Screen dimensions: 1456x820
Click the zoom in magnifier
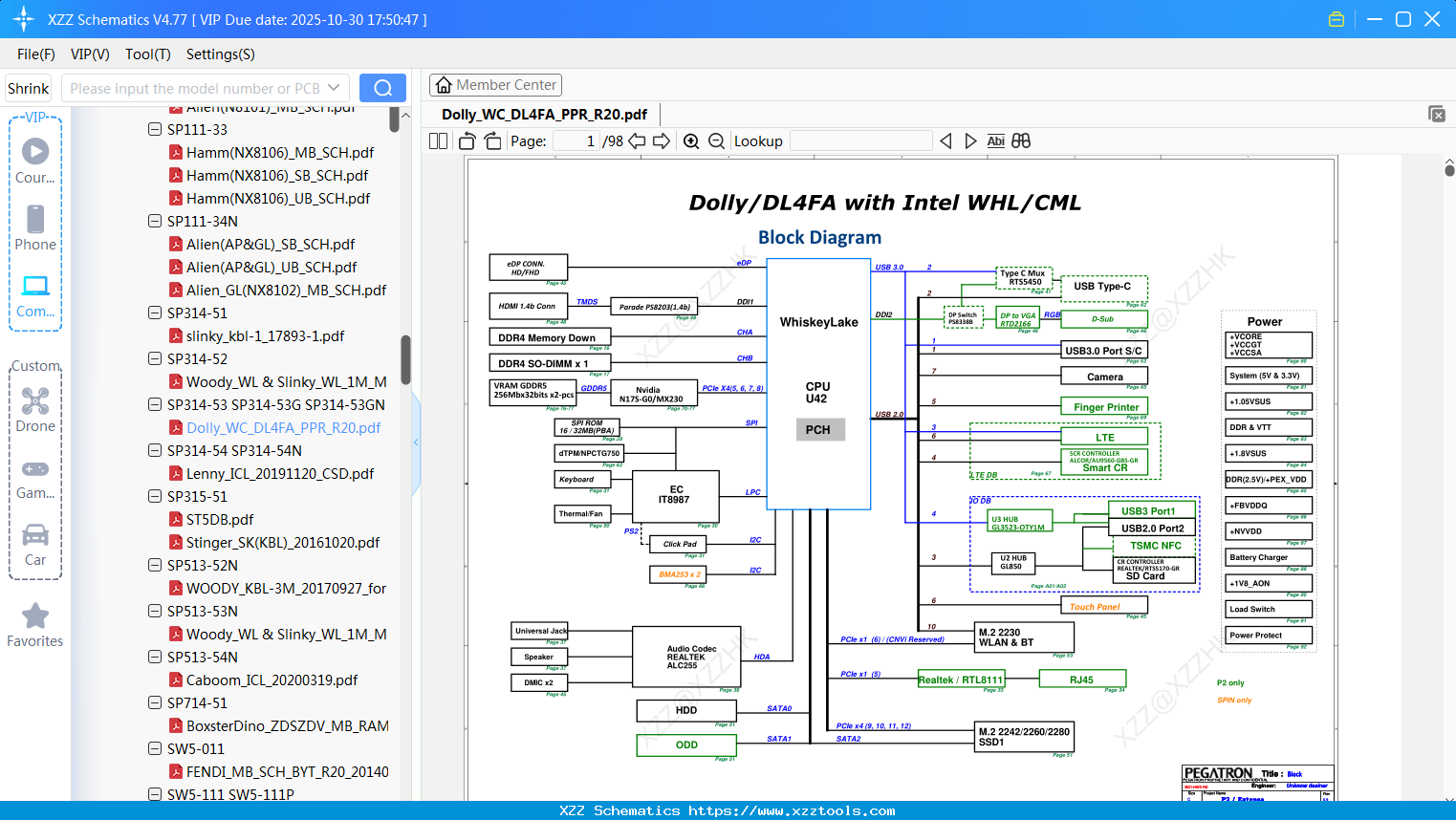pyautogui.click(x=691, y=141)
